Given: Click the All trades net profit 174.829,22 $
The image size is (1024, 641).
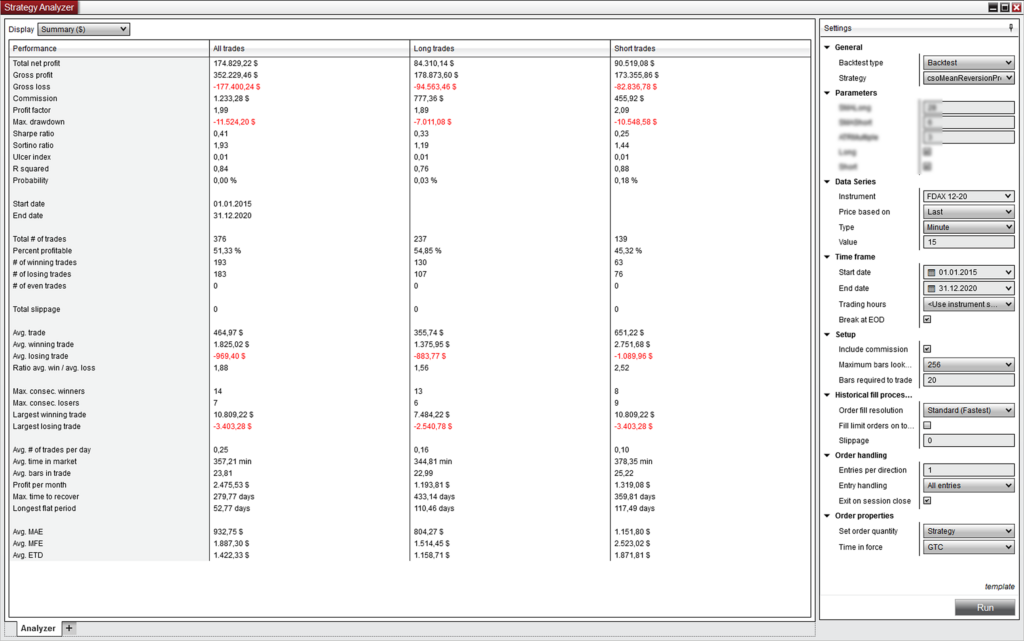Looking at the screenshot, I should coord(236,63).
